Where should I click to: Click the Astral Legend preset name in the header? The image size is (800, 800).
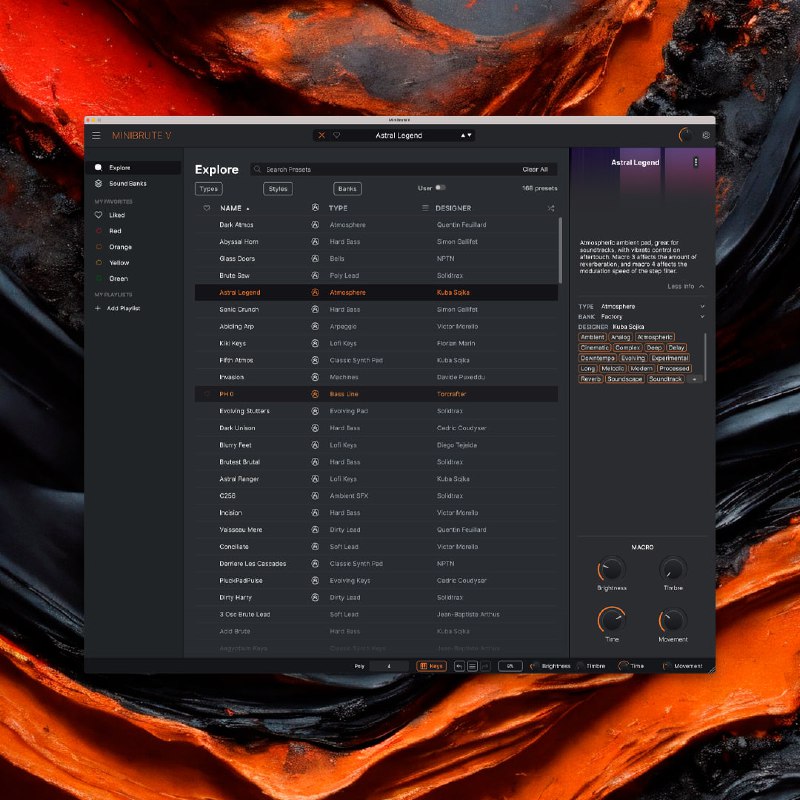[x=398, y=135]
